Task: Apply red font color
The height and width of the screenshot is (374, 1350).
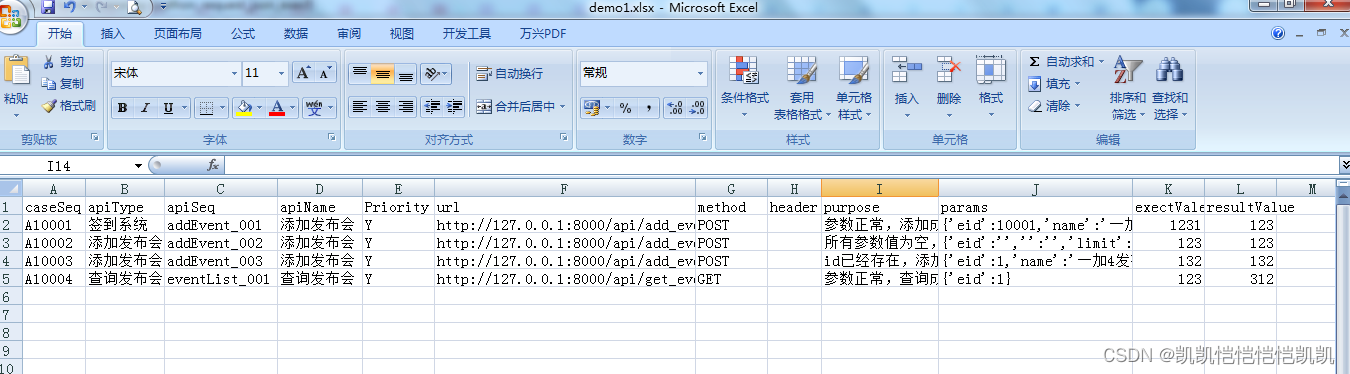Action: [277, 108]
